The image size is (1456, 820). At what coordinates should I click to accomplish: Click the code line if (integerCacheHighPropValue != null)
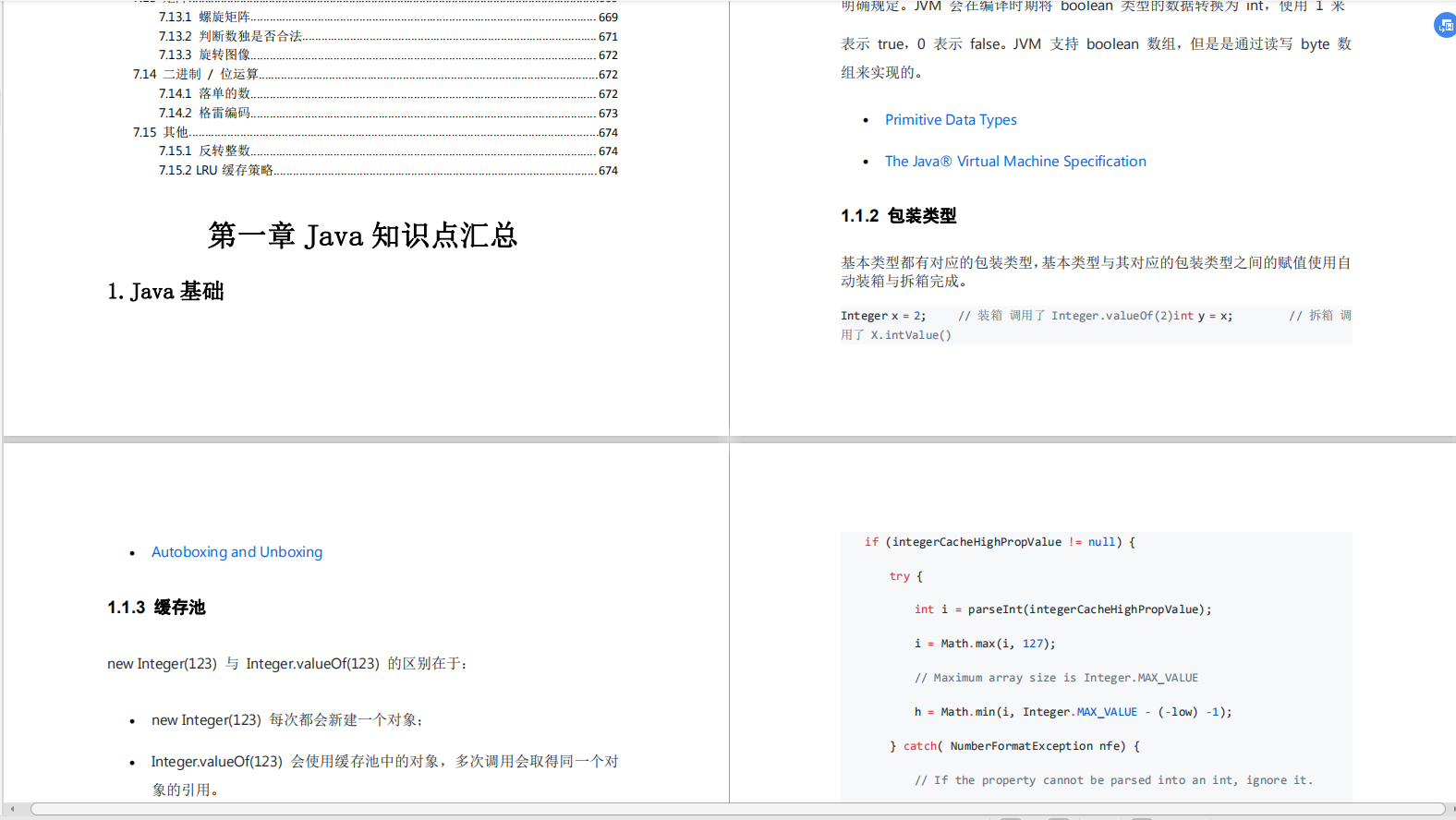coord(1000,542)
